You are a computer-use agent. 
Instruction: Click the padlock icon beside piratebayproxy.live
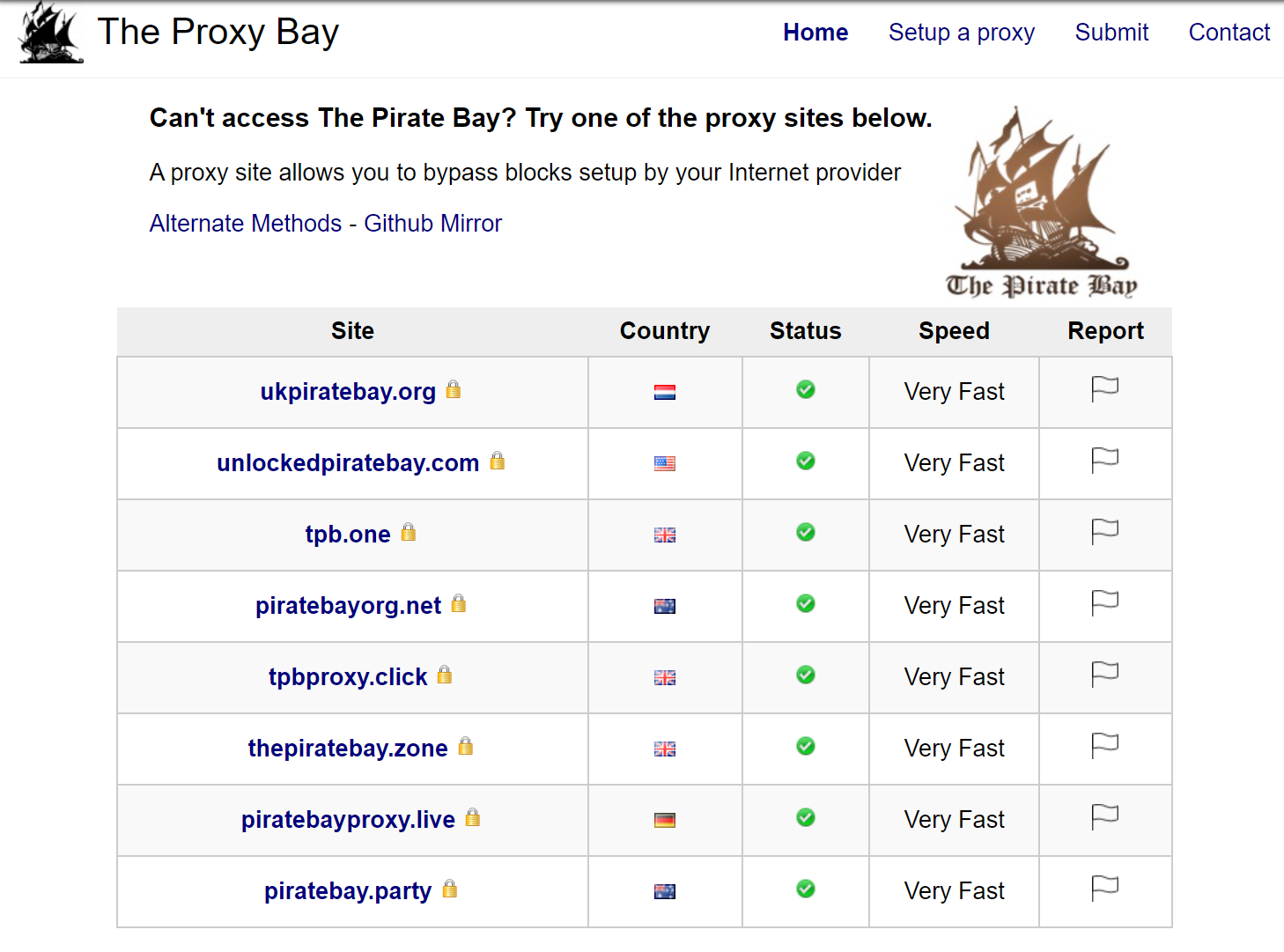(473, 817)
